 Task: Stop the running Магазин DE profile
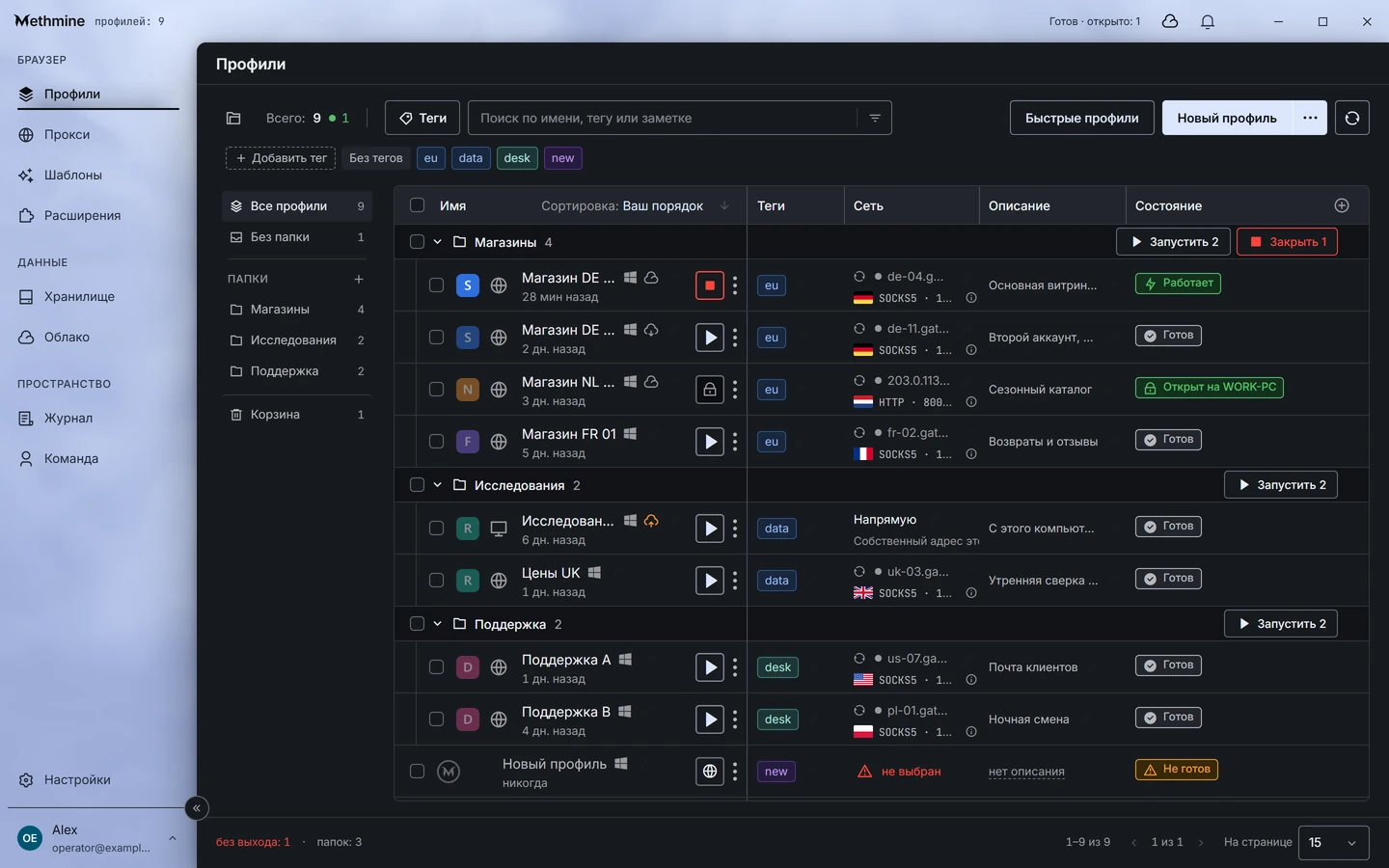[710, 285]
